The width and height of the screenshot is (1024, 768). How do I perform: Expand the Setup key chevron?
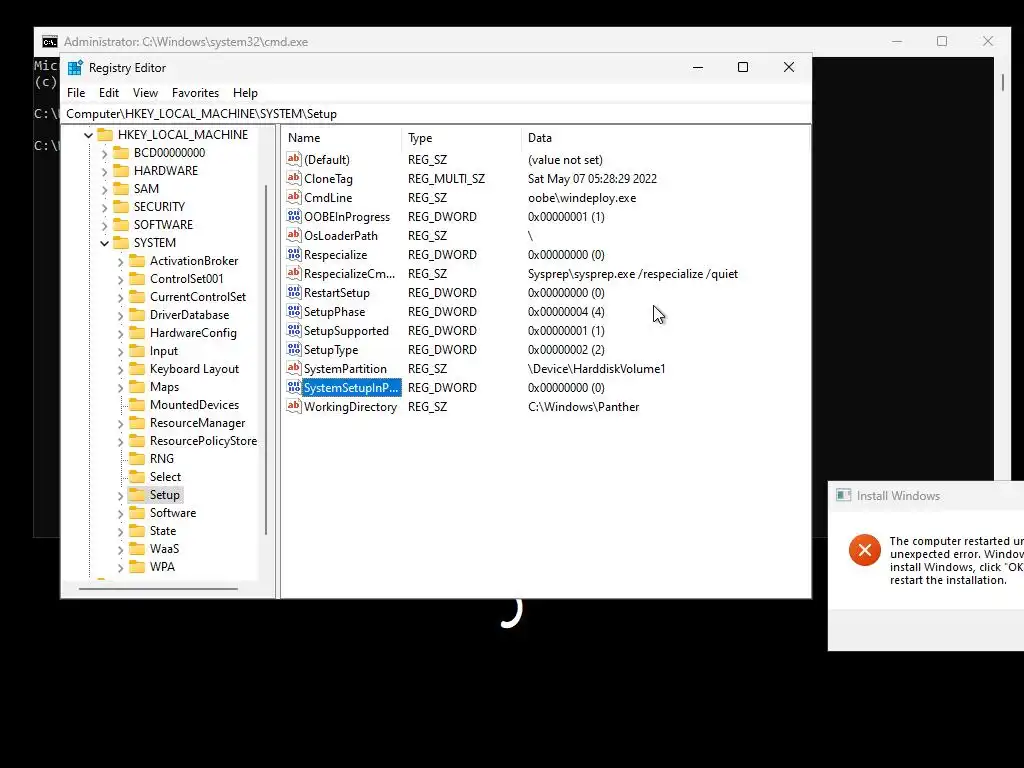(x=120, y=495)
